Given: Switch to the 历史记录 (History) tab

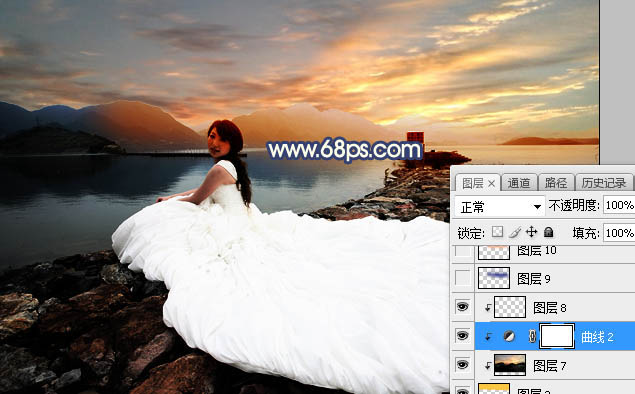Looking at the screenshot, I should click(x=603, y=183).
